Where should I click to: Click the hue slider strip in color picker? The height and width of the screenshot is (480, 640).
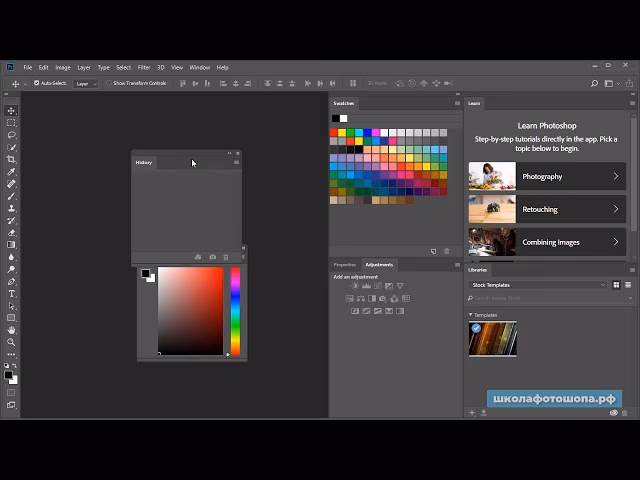pos(236,311)
